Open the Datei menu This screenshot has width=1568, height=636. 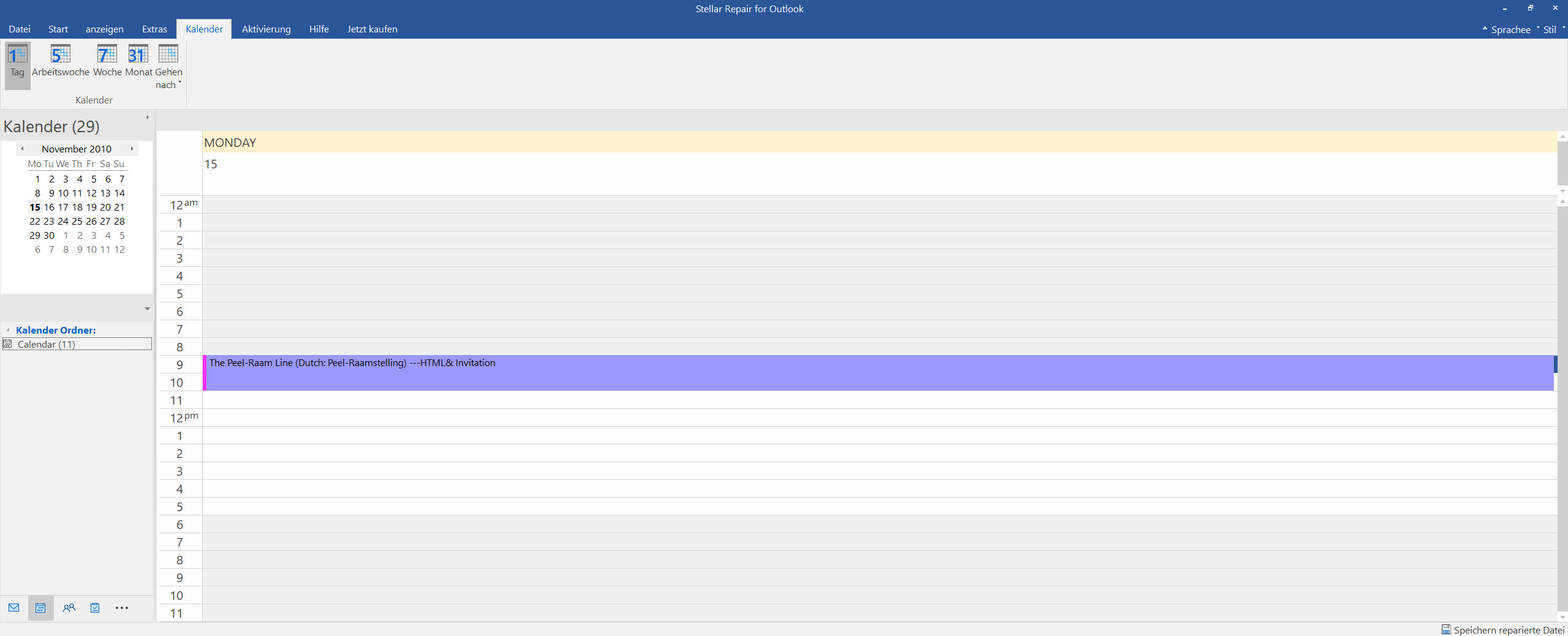click(x=20, y=29)
